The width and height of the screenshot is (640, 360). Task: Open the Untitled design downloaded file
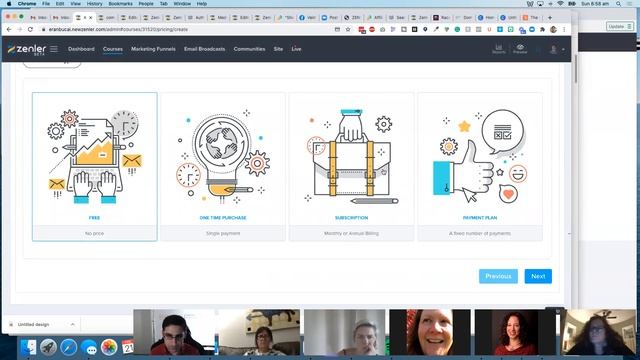[33, 324]
